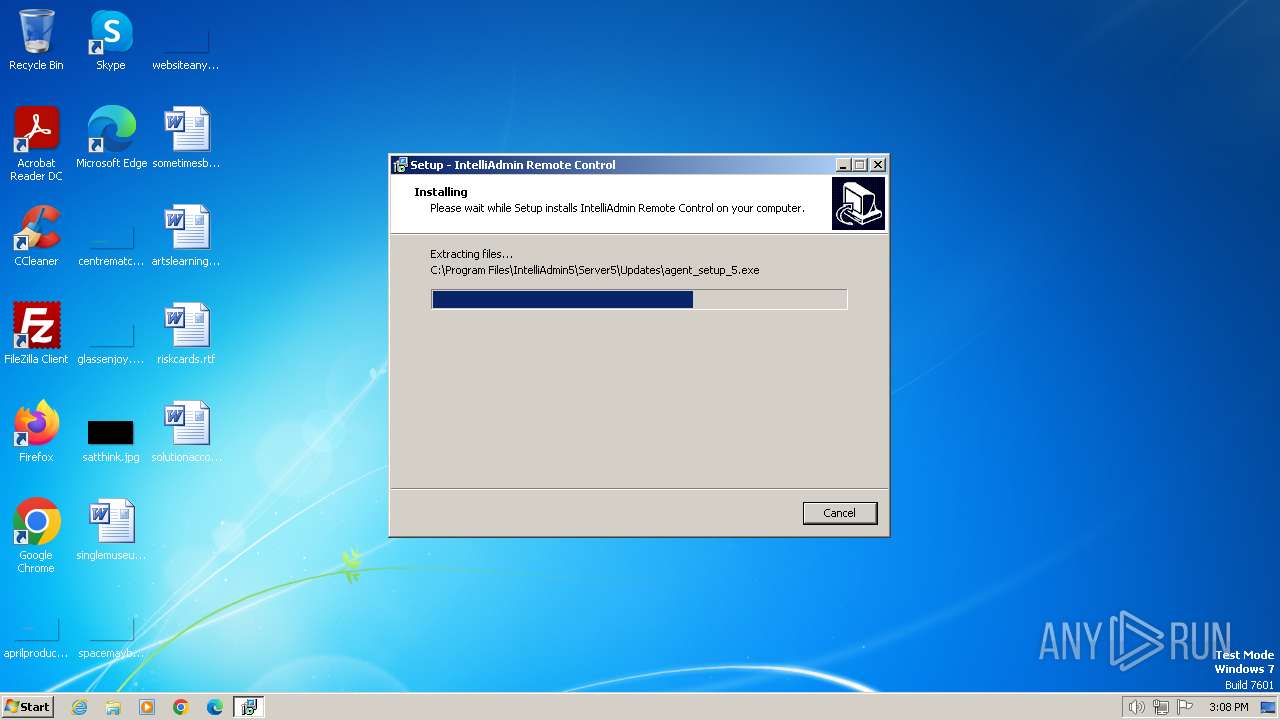The height and width of the screenshot is (720, 1280).
Task: Open Windows Media Player from taskbar
Action: tap(147, 707)
